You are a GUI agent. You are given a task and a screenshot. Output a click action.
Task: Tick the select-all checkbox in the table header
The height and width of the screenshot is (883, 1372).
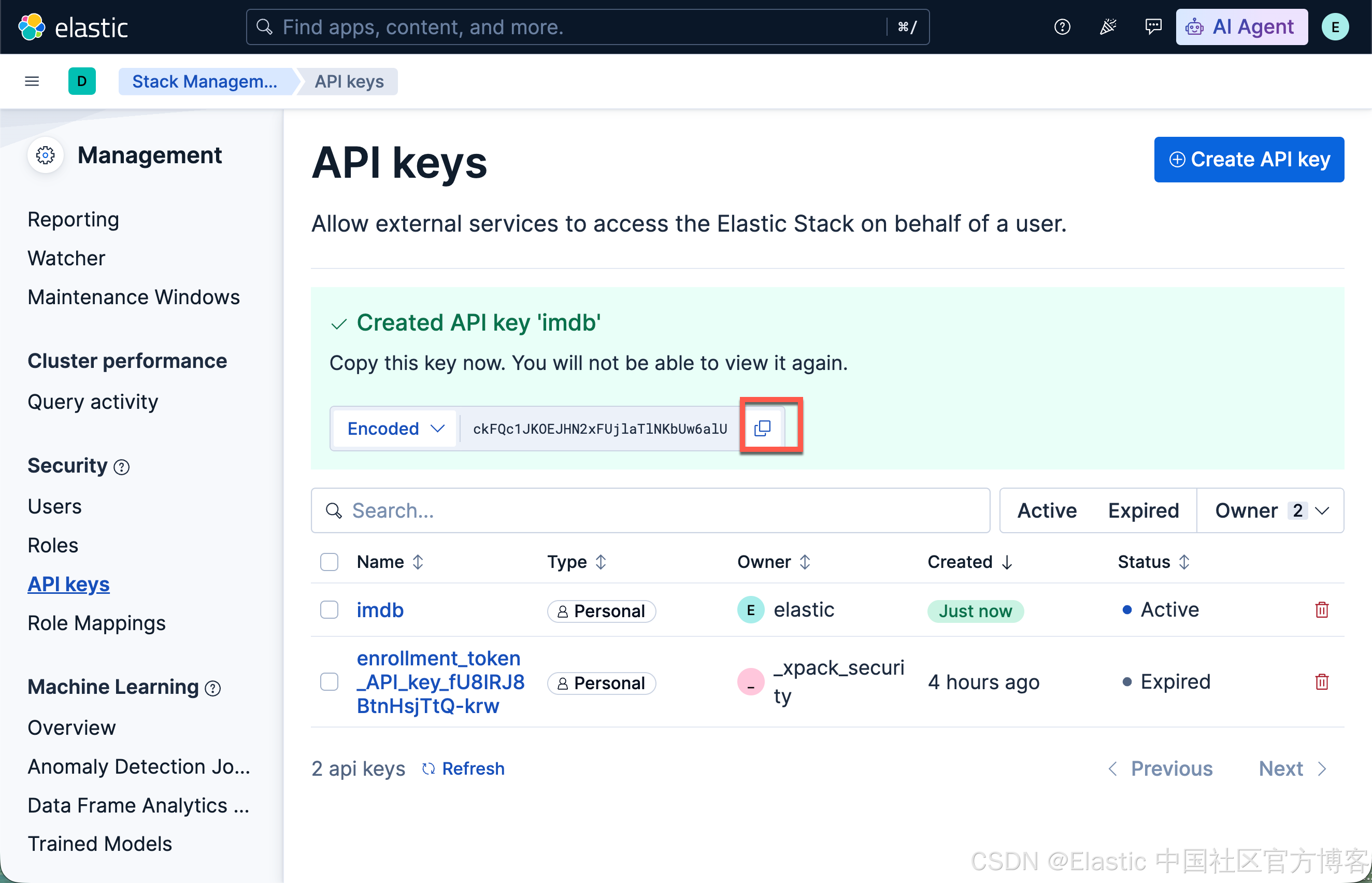[329, 562]
